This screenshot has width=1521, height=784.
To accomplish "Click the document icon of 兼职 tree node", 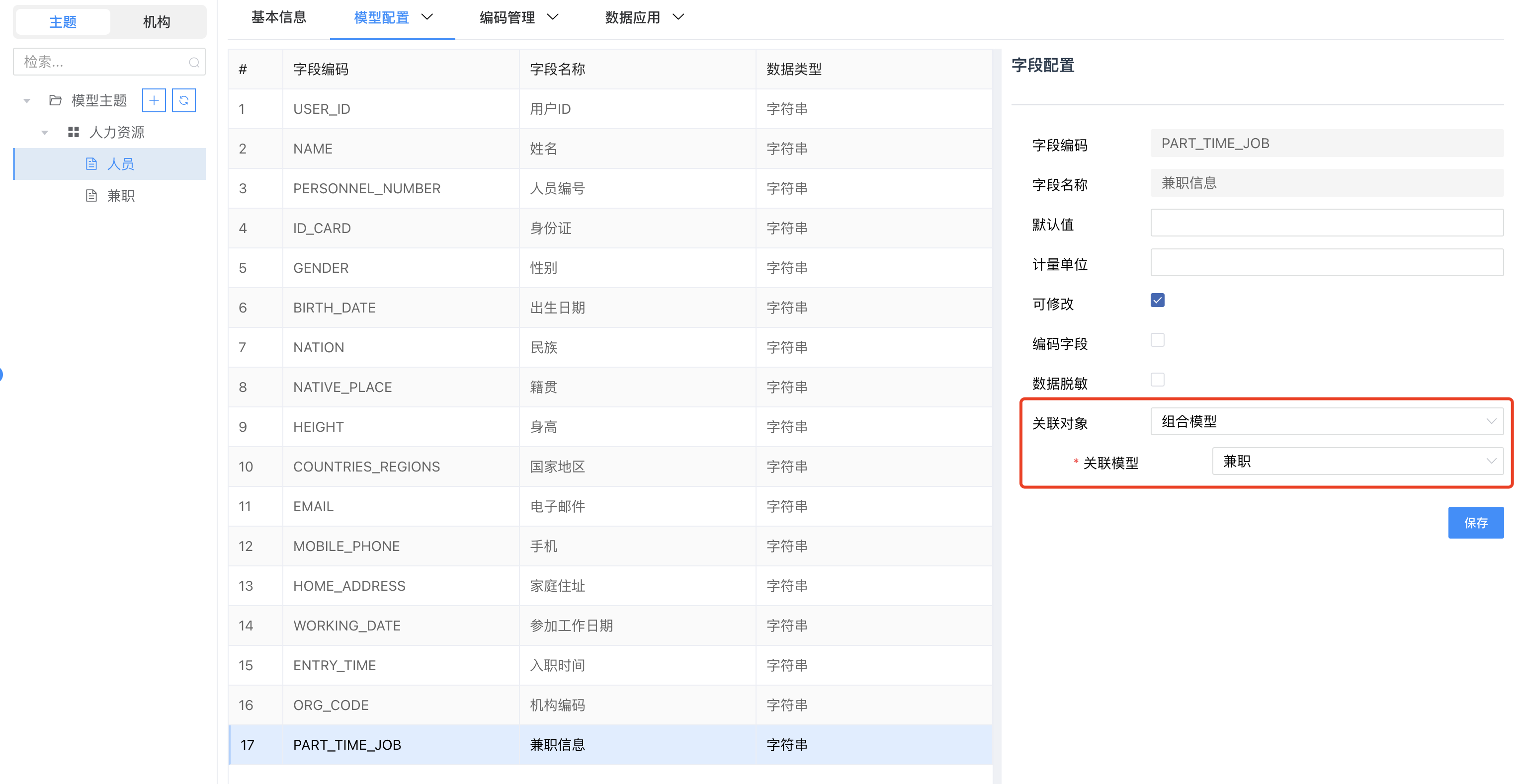I will [x=91, y=195].
